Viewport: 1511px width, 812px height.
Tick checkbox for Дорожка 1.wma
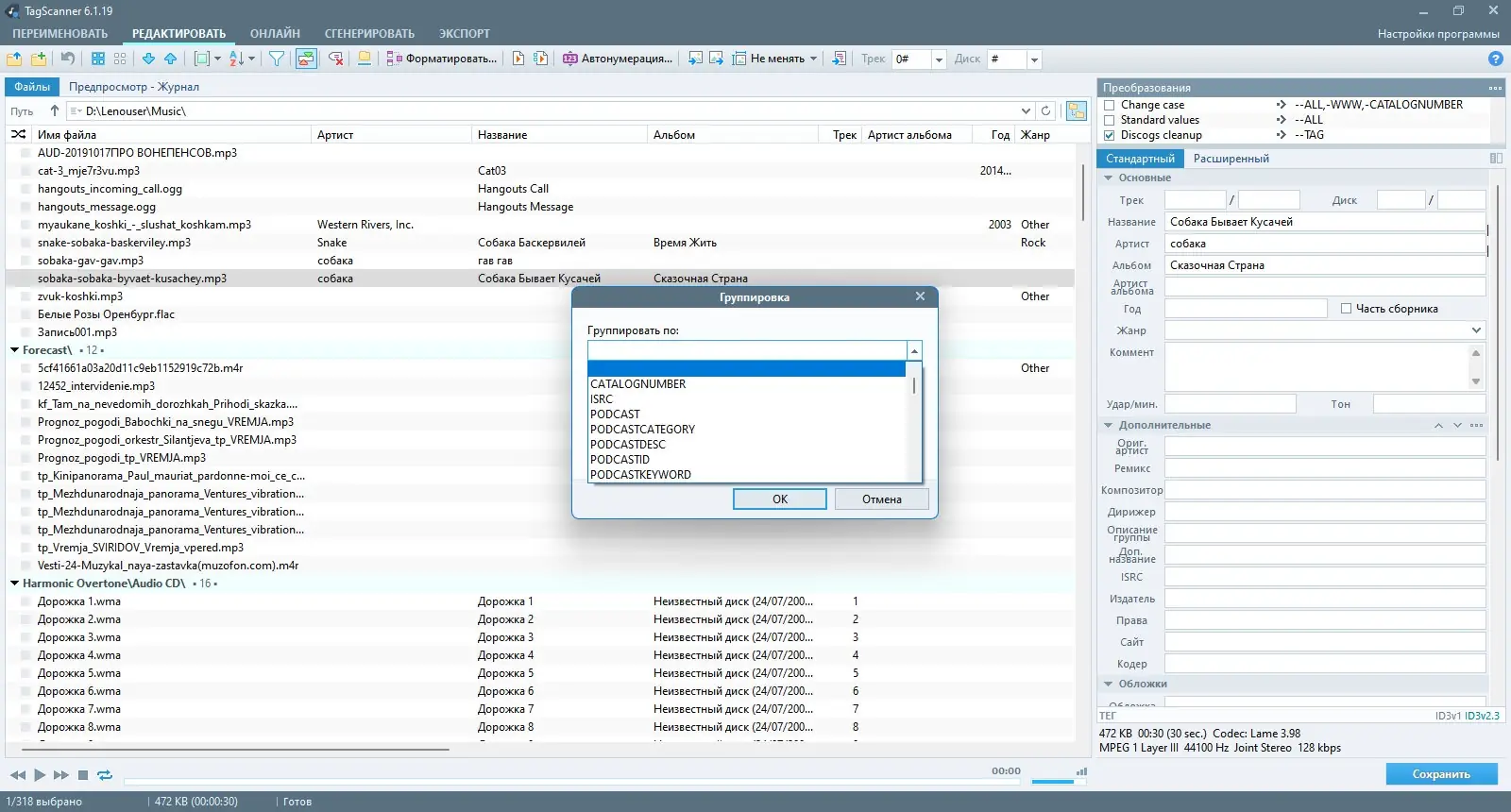(26, 601)
